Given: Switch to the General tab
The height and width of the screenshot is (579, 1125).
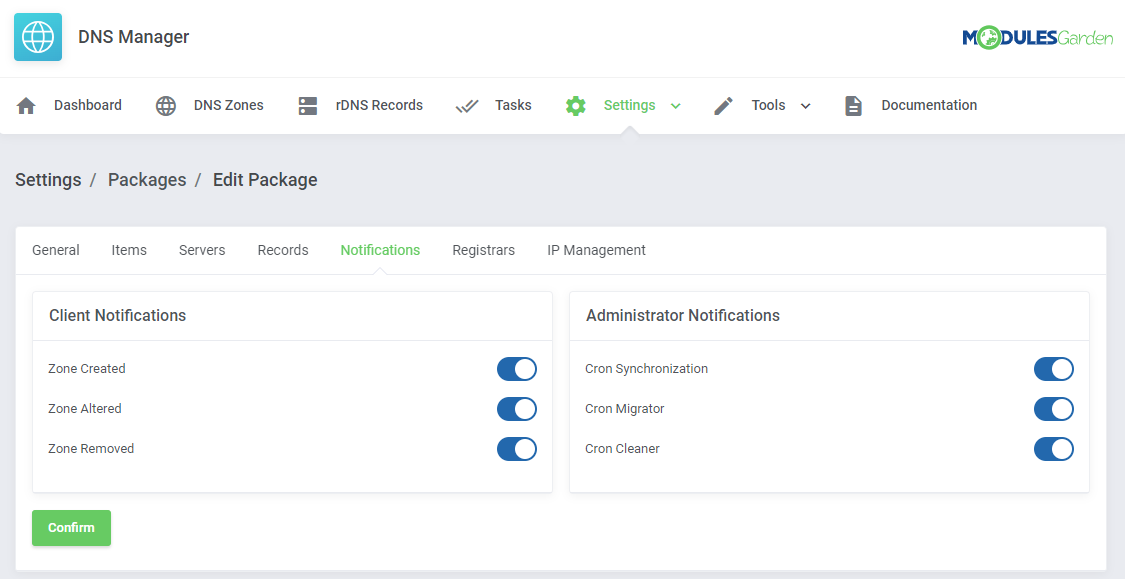Looking at the screenshot, I should tap(56, 250).
